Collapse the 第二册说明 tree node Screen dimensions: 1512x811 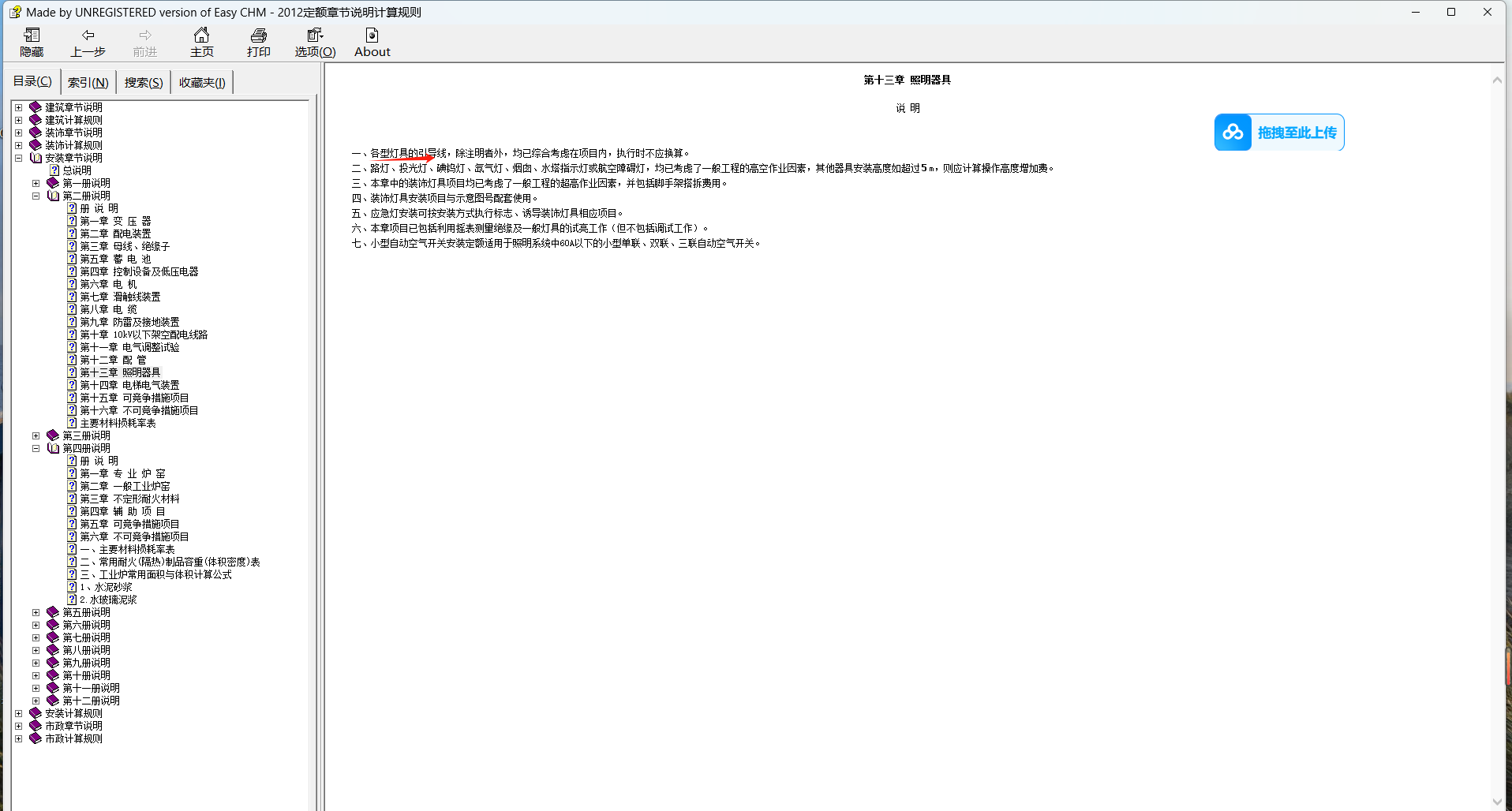point(36,196)
